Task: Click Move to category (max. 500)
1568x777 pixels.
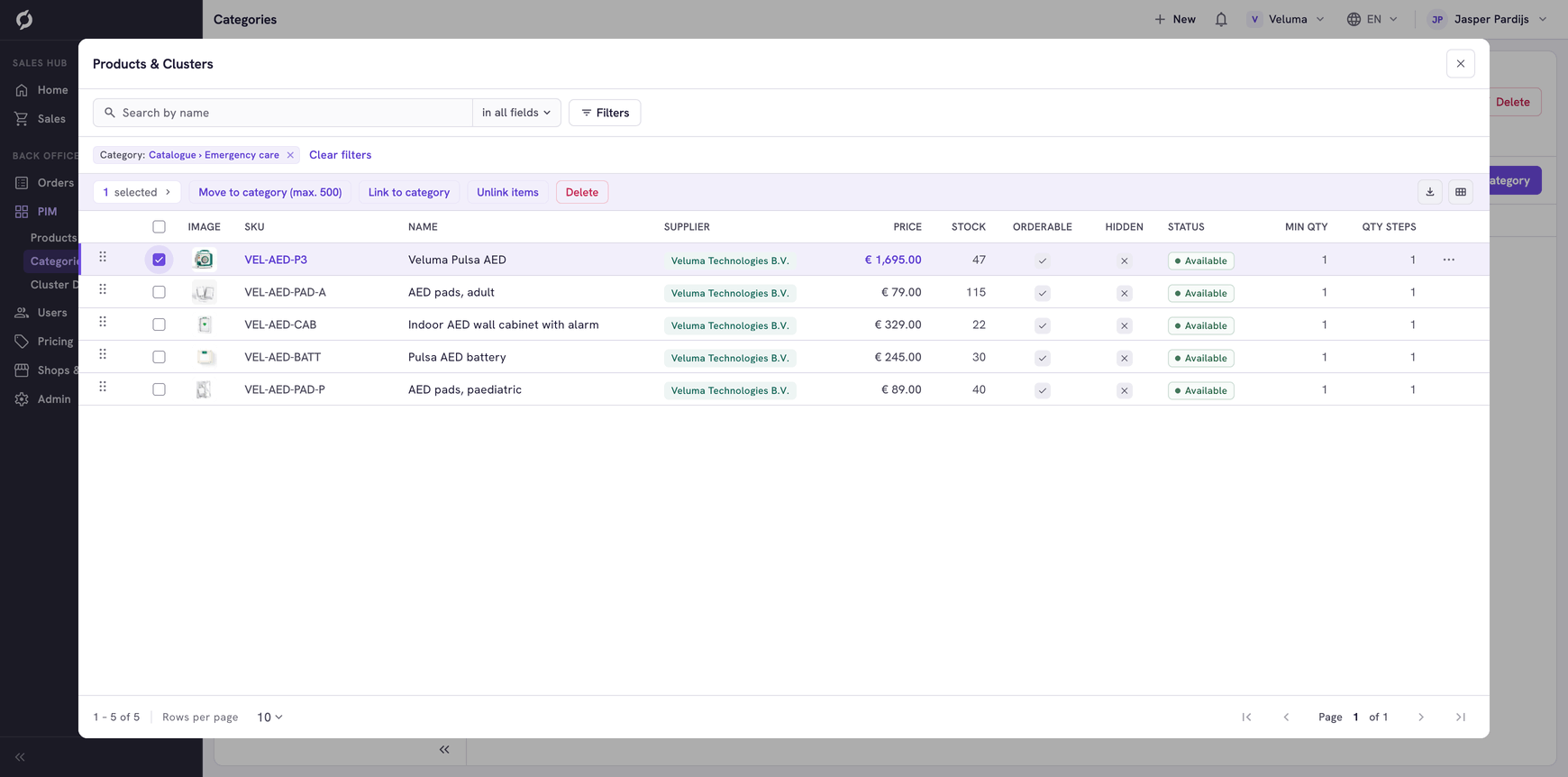Action: click(270, 192)
